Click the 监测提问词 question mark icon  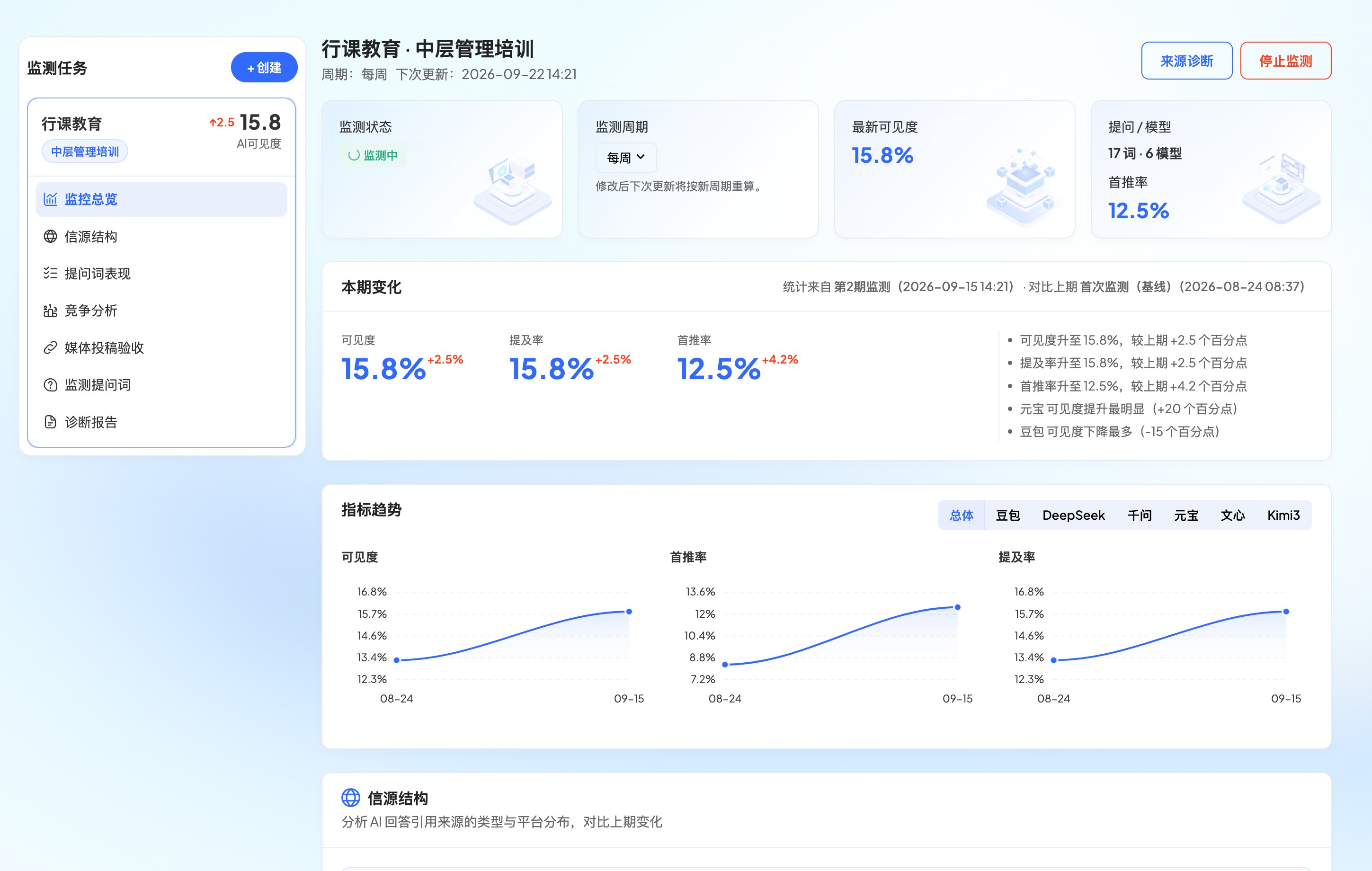[50, 385]
